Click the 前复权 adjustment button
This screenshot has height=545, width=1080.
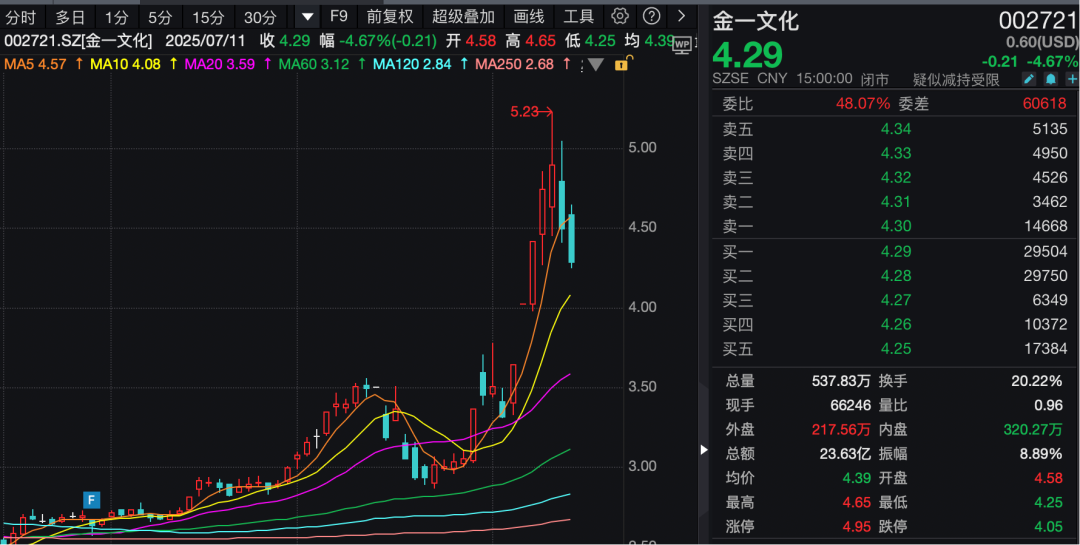click(x=389, y=16)
